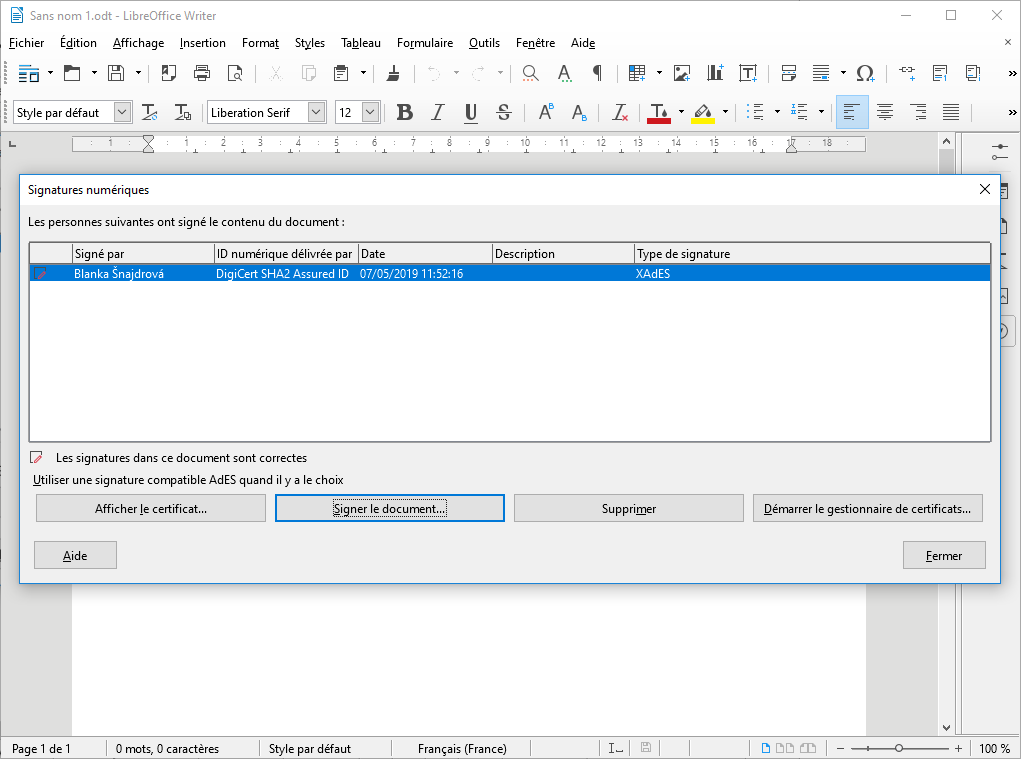Click the Save diskette icon

116,73
